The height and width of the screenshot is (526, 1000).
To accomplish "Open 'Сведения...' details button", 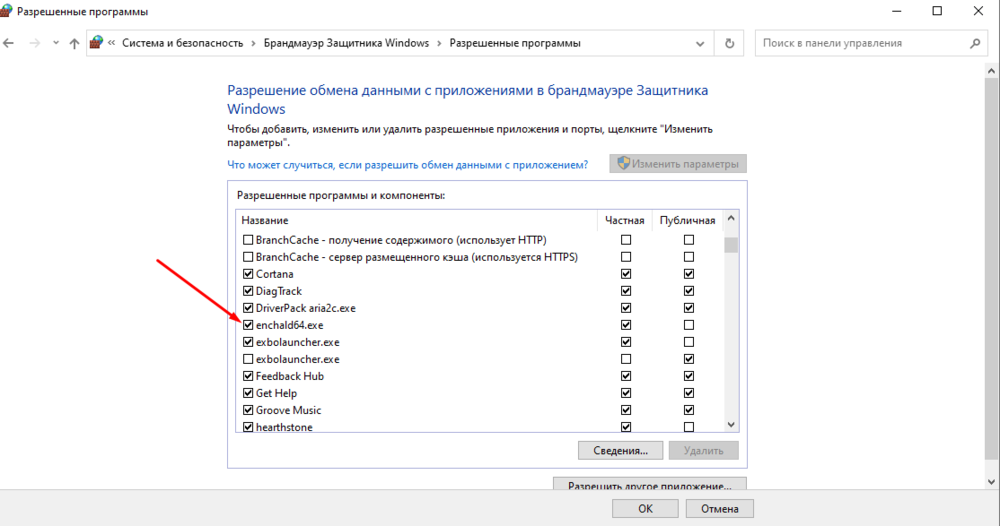I will (x=621, y=451).
